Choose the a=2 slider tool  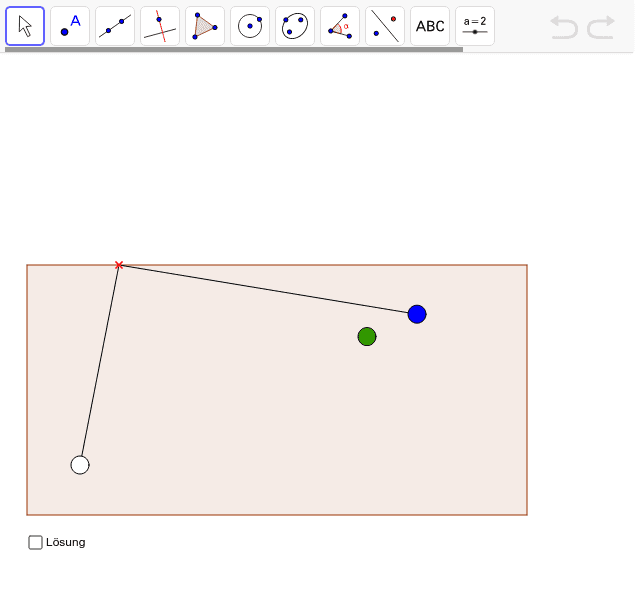pyautogui.click(x=475, y=26)
